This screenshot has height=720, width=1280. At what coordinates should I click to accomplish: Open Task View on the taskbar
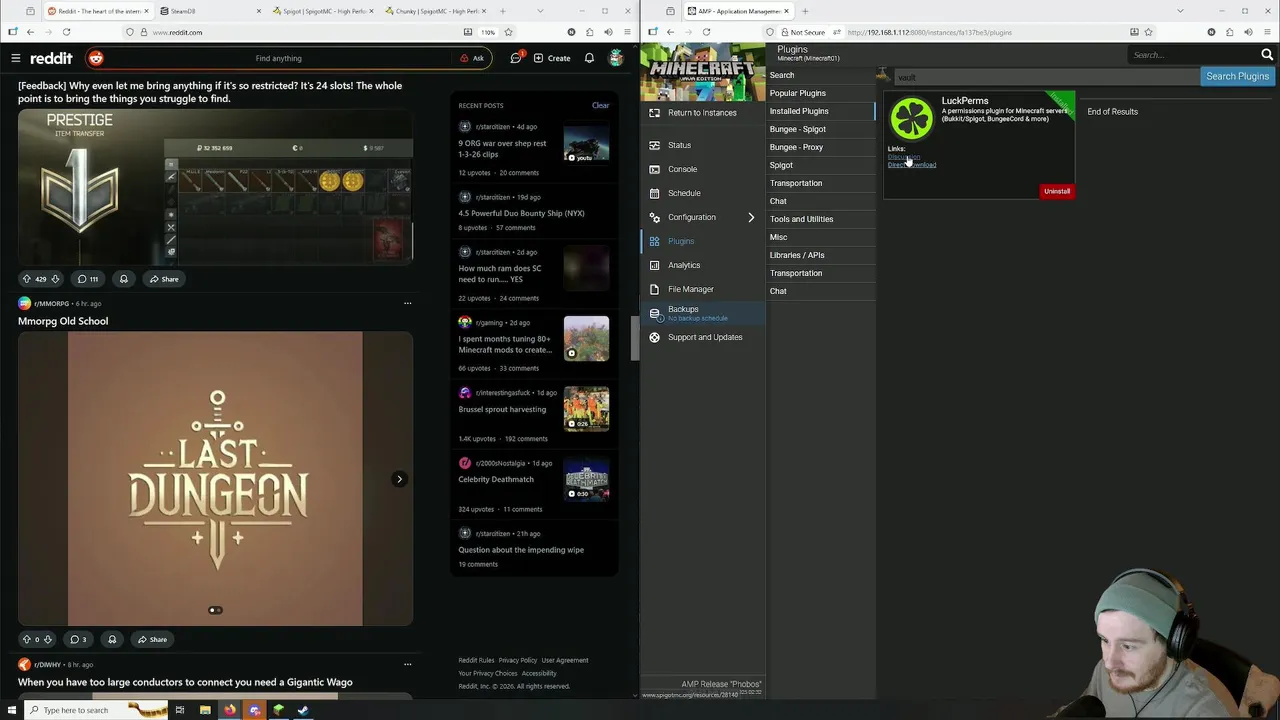180,710
